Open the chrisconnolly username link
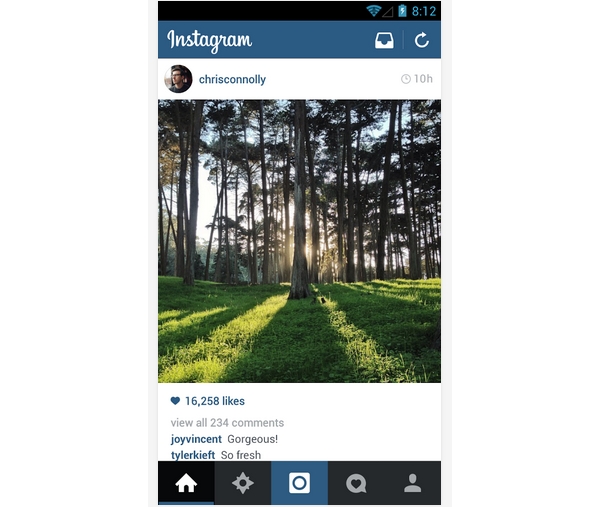This screenshot has width=600, height=507. point(232,79)
